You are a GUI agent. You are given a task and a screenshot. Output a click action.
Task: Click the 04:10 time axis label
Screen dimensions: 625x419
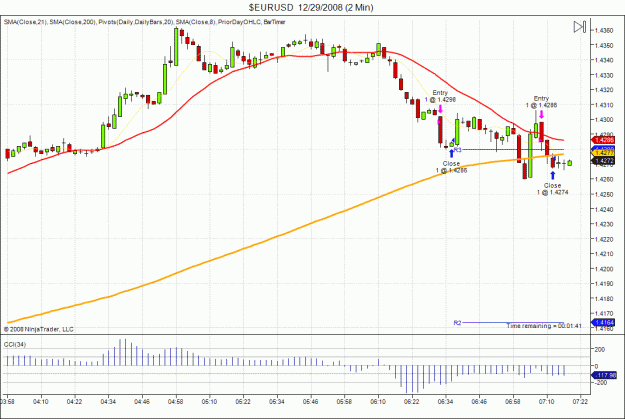click(x=40, y=401)
